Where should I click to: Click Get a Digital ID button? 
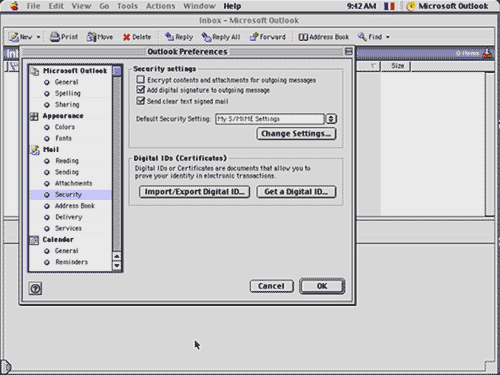pyautogui.click(x=296, y=192)
